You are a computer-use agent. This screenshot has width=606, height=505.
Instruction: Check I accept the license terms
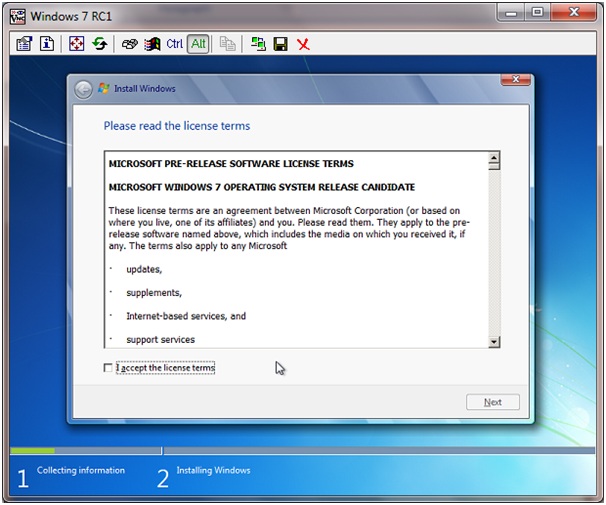click(x=108, y=367)
